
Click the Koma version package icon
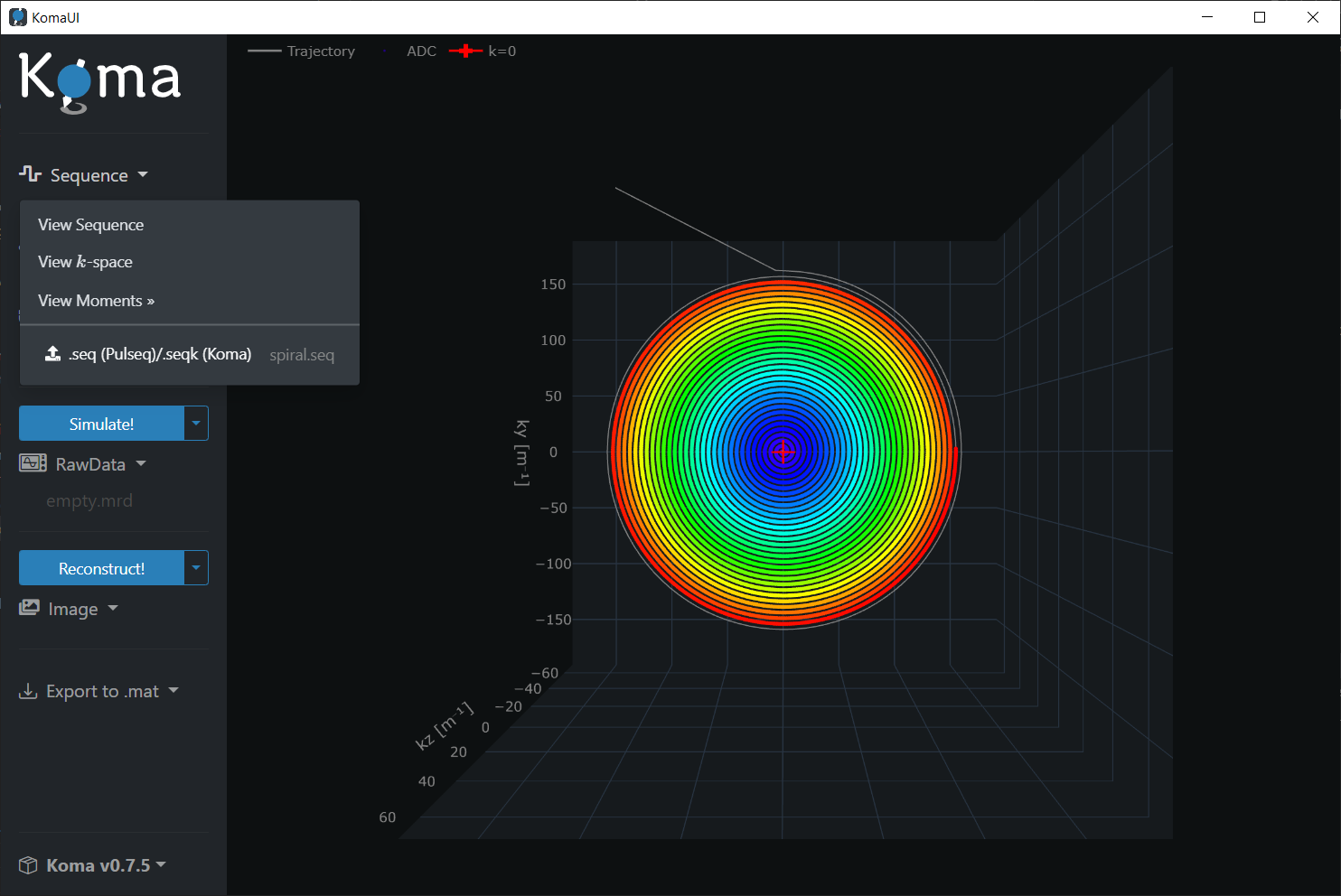point(29,865)
